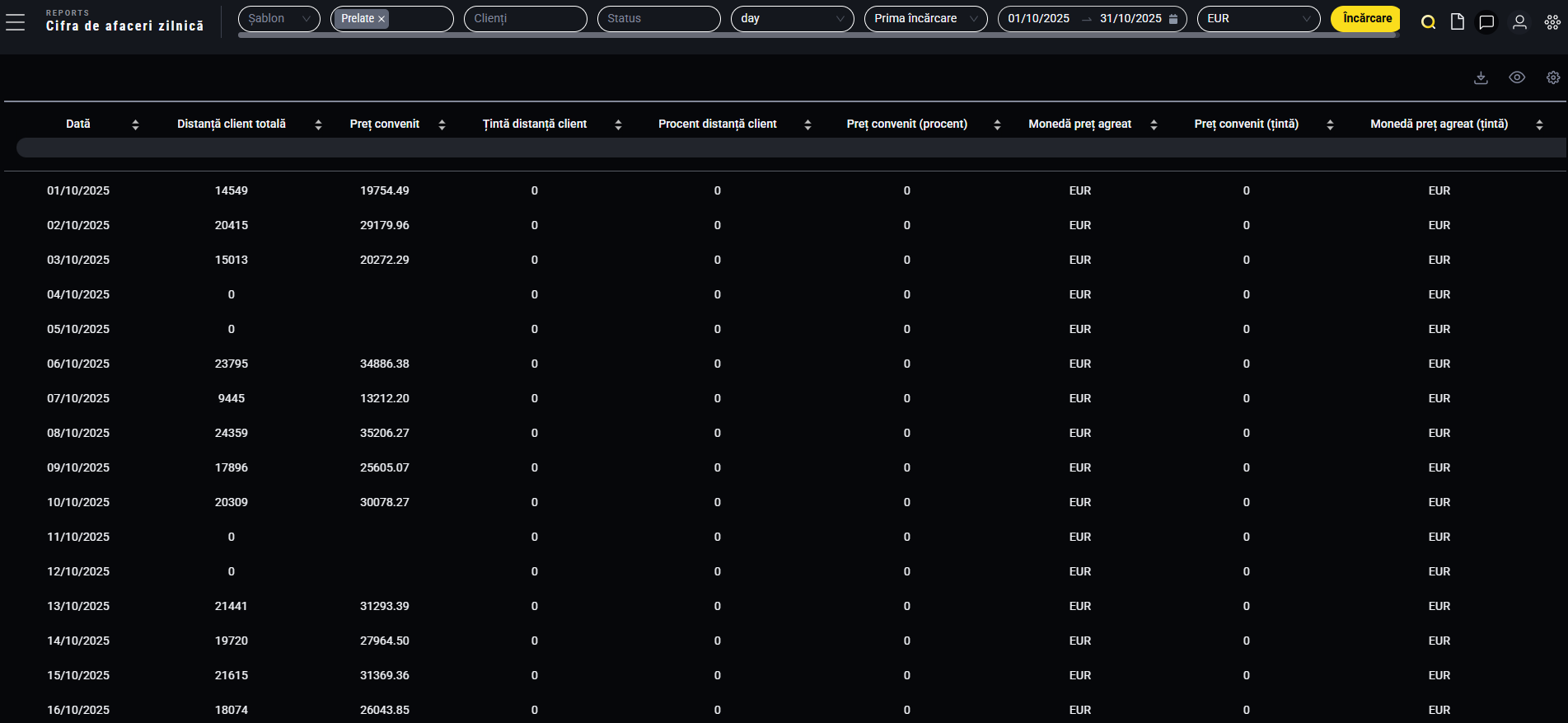Click the Dată column header
This screenshot has height=723, width=1568.
78,124
